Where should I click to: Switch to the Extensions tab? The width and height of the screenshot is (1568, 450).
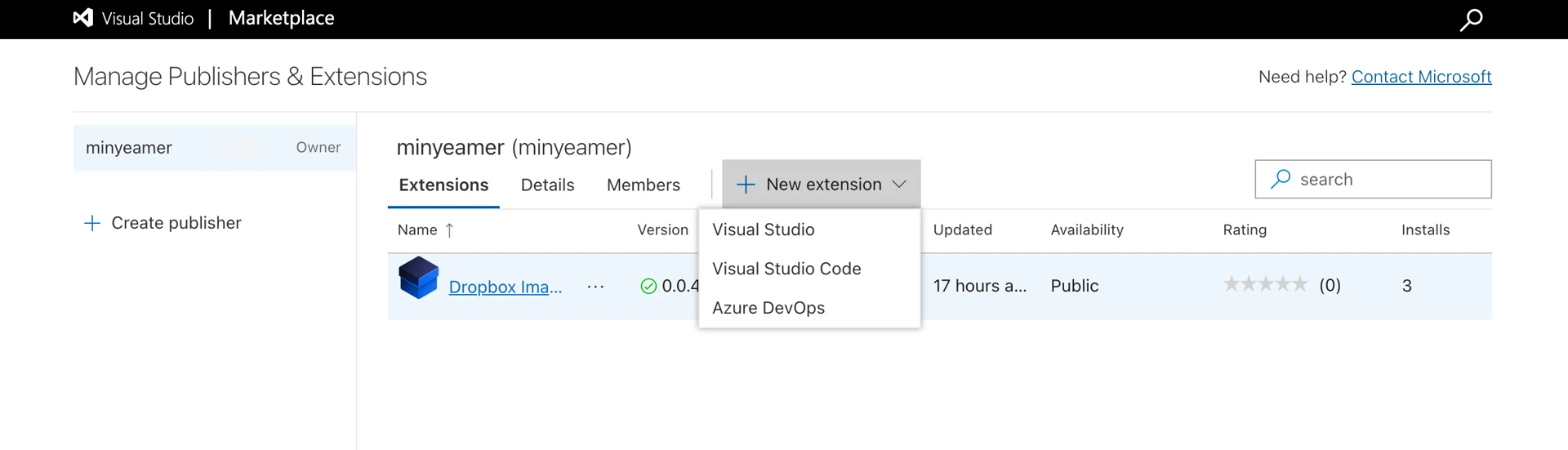[443, 185]
